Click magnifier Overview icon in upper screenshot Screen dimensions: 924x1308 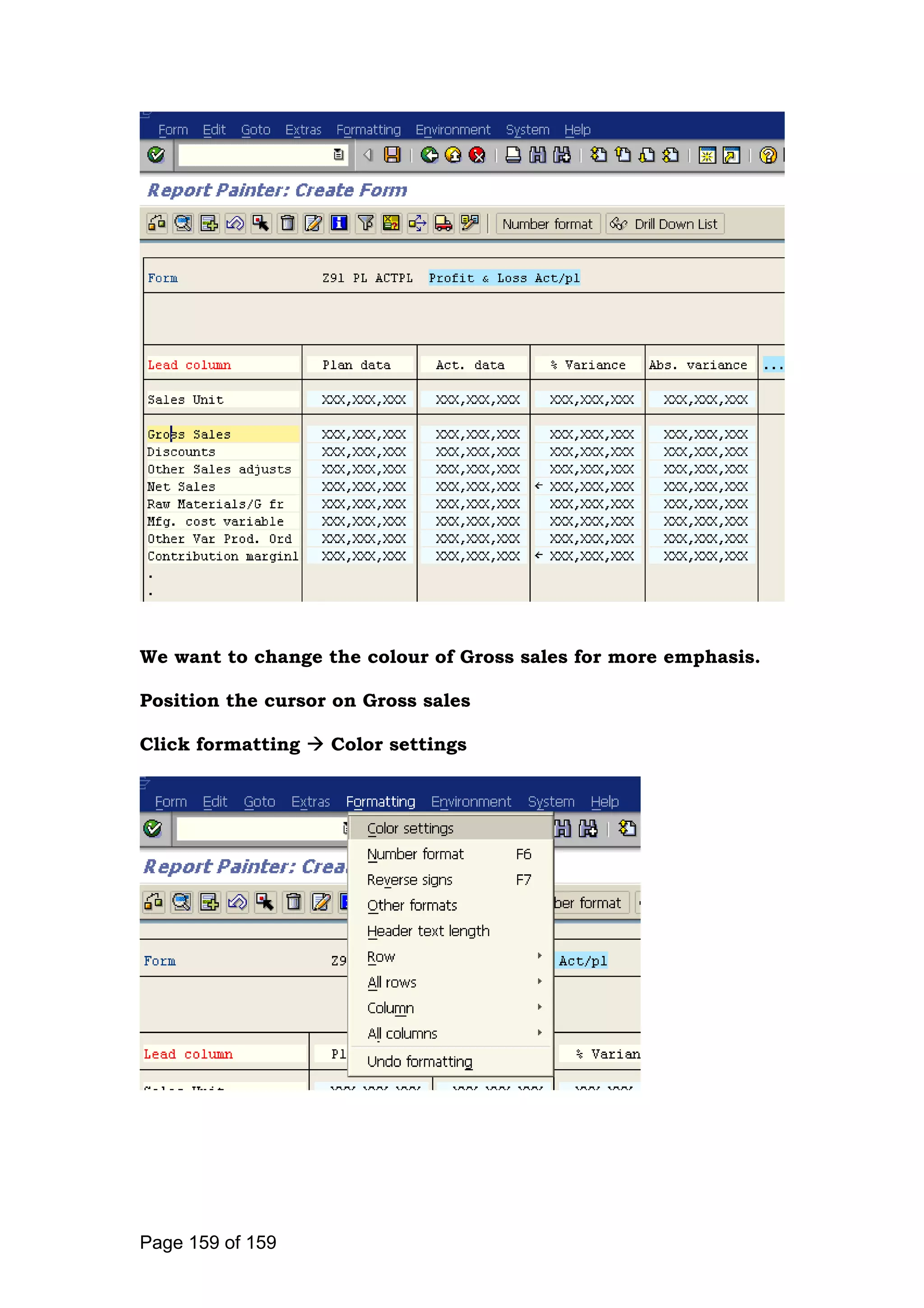(x=183, y=223)
